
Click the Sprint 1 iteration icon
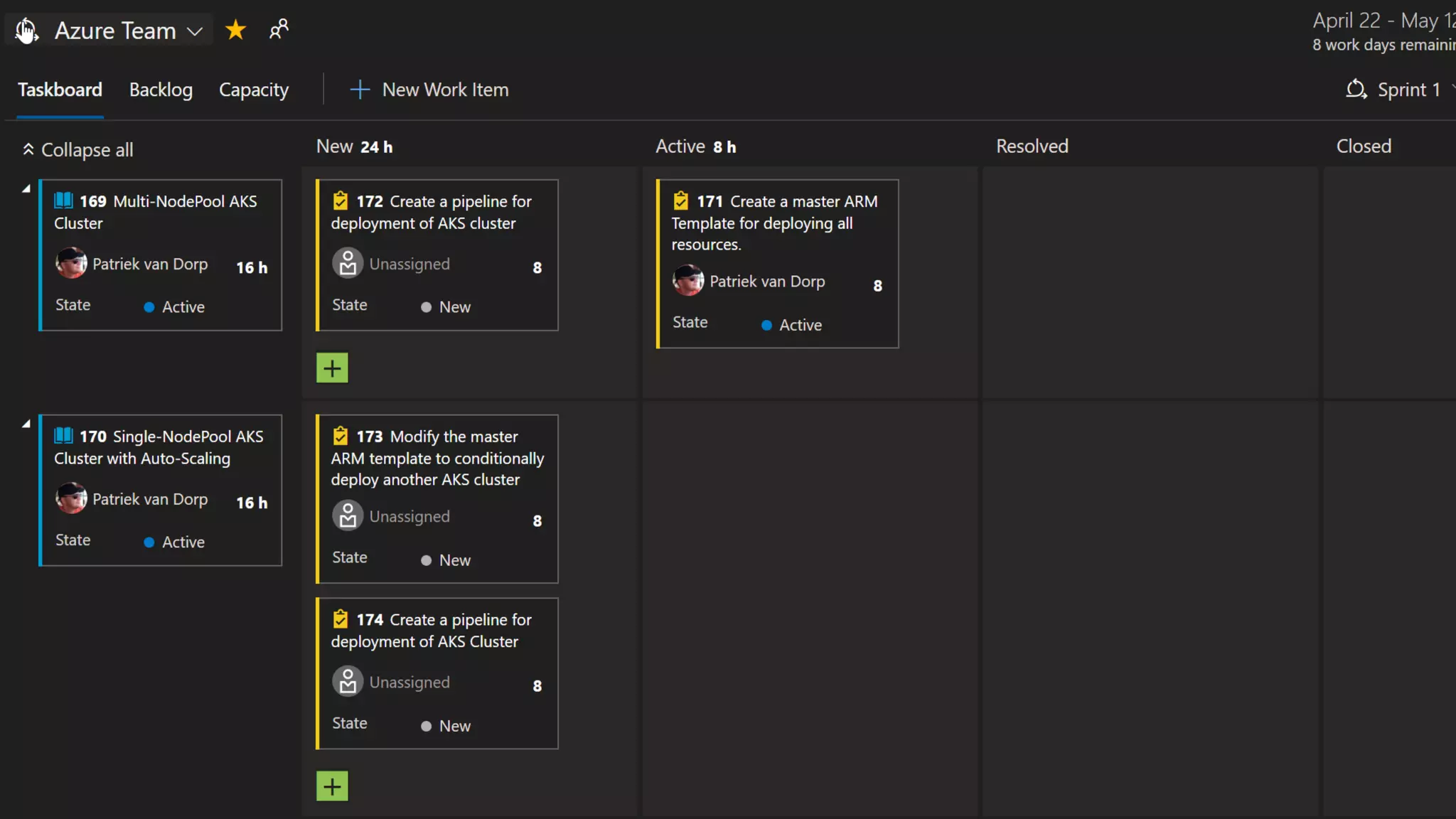click(1356, 90)
